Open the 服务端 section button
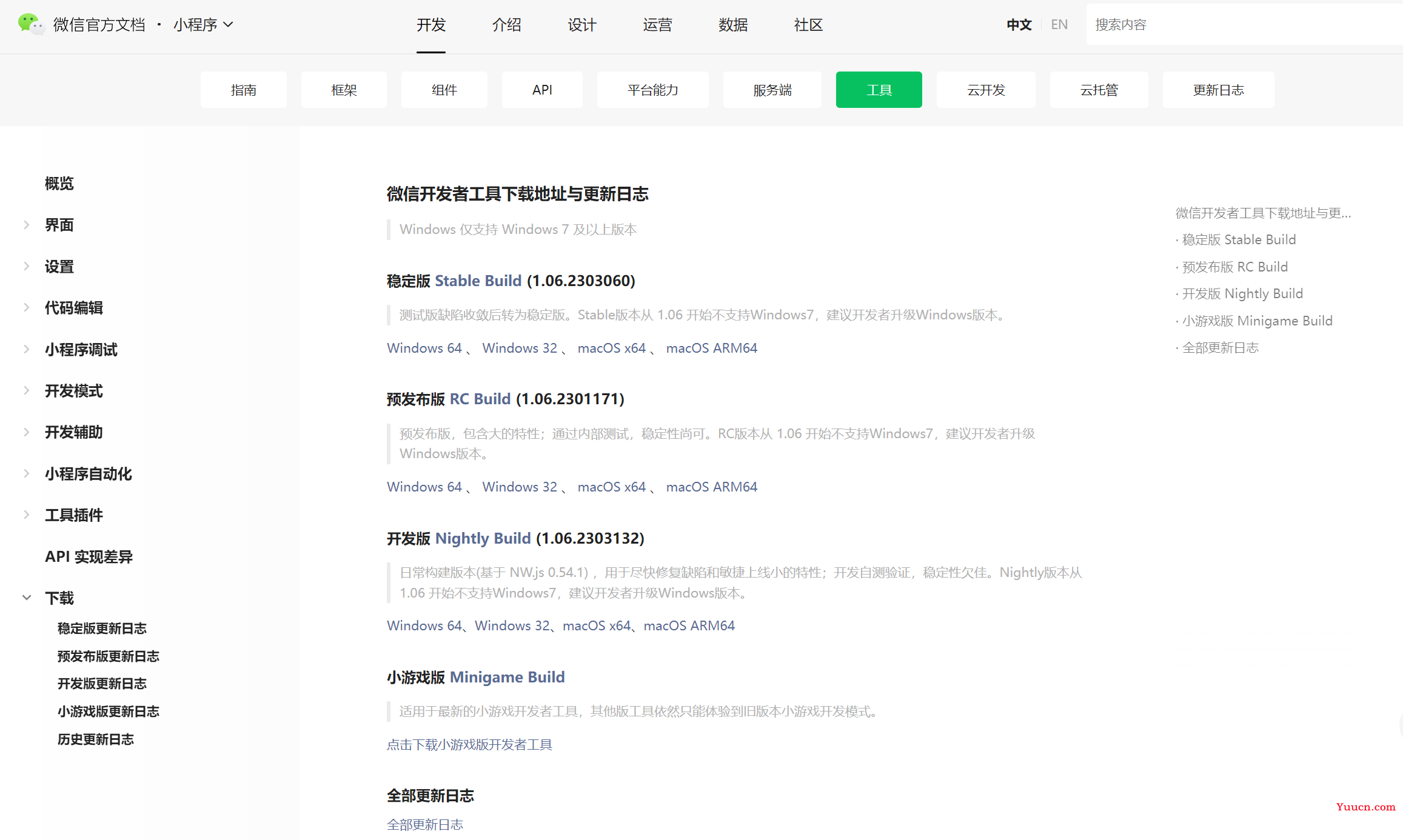 coord(772,90)
